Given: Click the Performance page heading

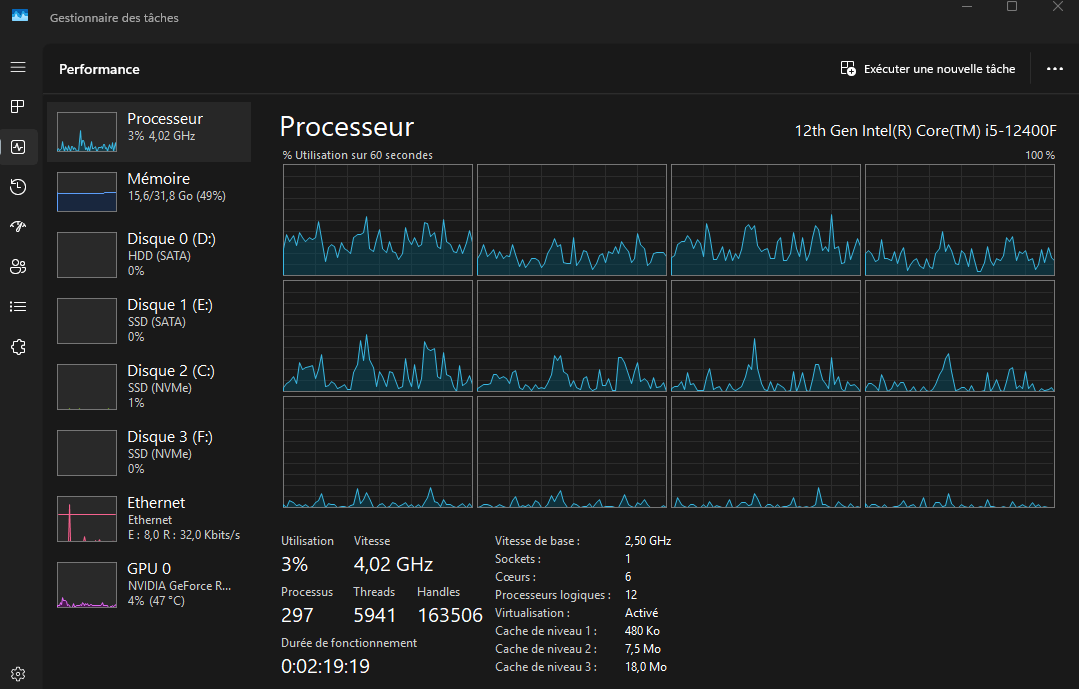Looking at the screenshot, I should [99, 70].
